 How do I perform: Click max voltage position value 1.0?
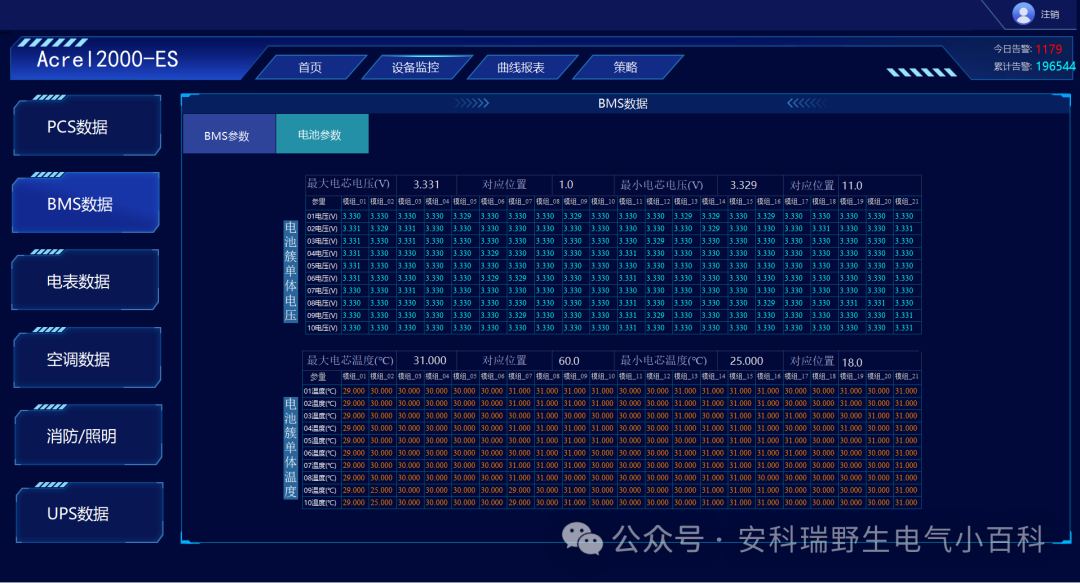click(x=565, y=185)
